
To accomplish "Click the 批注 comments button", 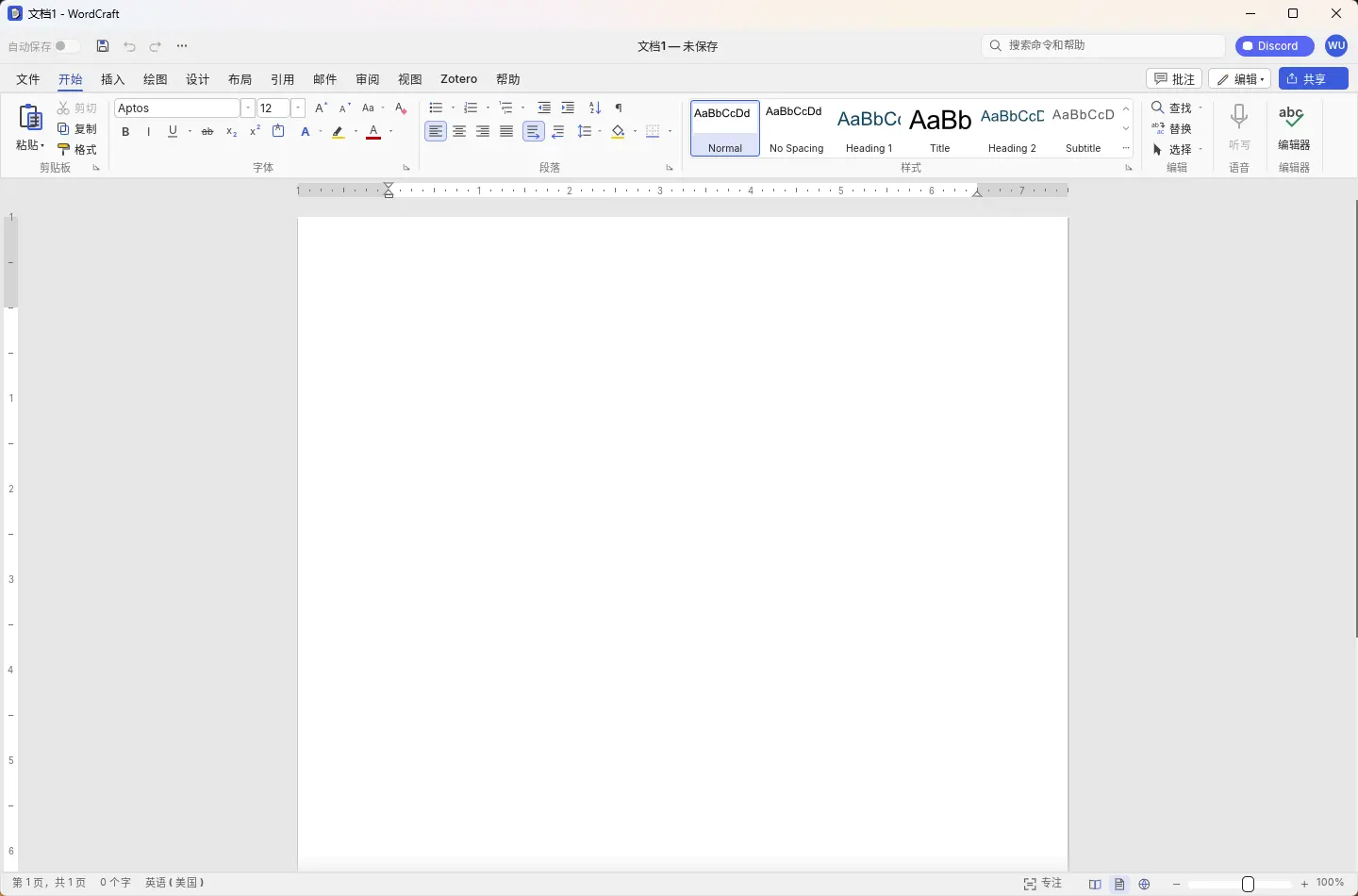I will 1174,79.
